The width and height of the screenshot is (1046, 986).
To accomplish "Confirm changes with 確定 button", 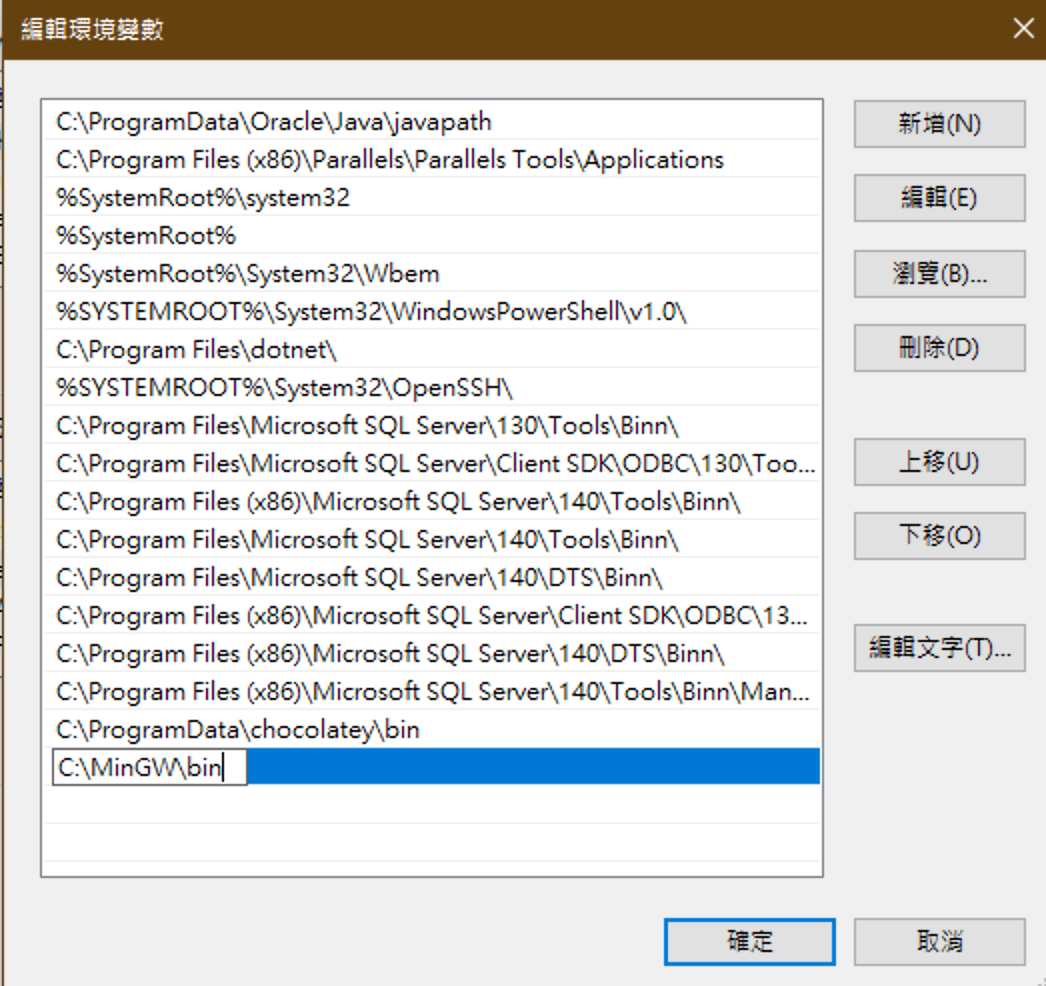I will [749, 941].
